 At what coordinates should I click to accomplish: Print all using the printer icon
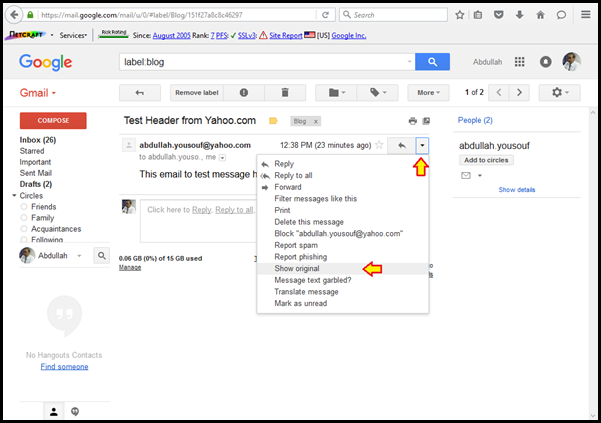412,121
